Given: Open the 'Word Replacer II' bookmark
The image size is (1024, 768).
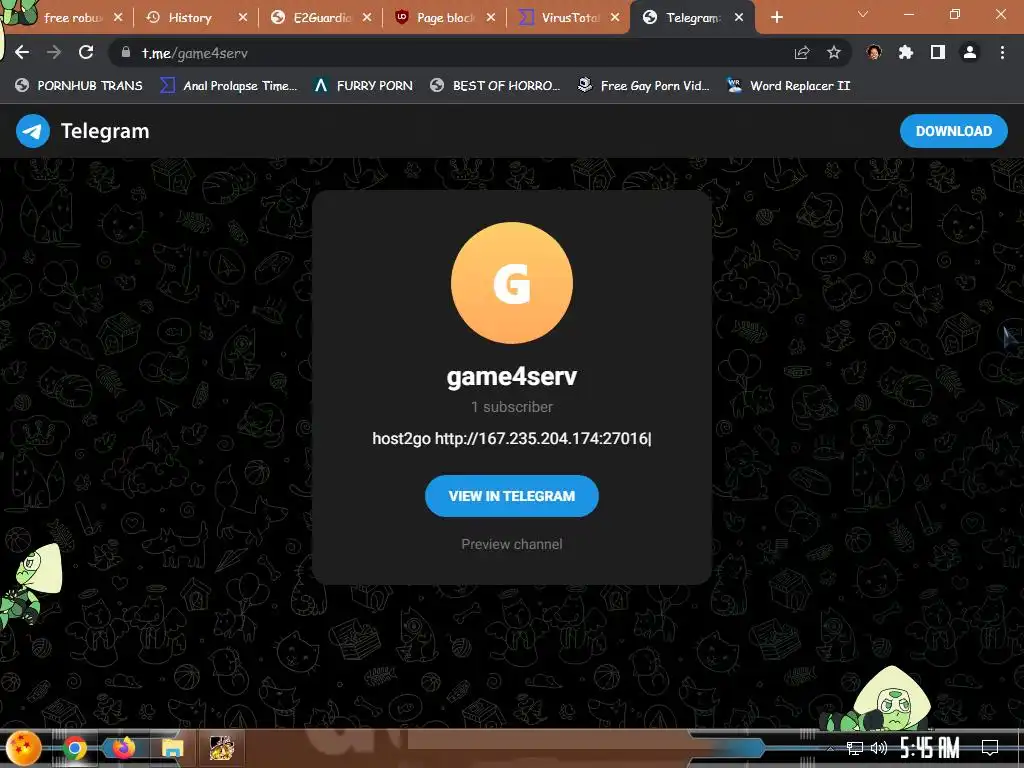Looking at the screenshot, I should click(x=789, y=86).
